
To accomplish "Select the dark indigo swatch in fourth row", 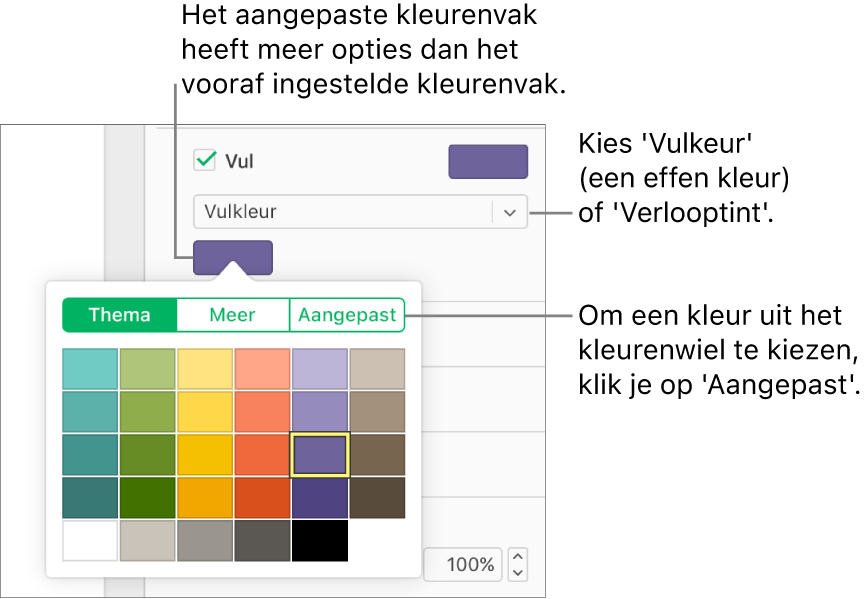I will [320, 498].
